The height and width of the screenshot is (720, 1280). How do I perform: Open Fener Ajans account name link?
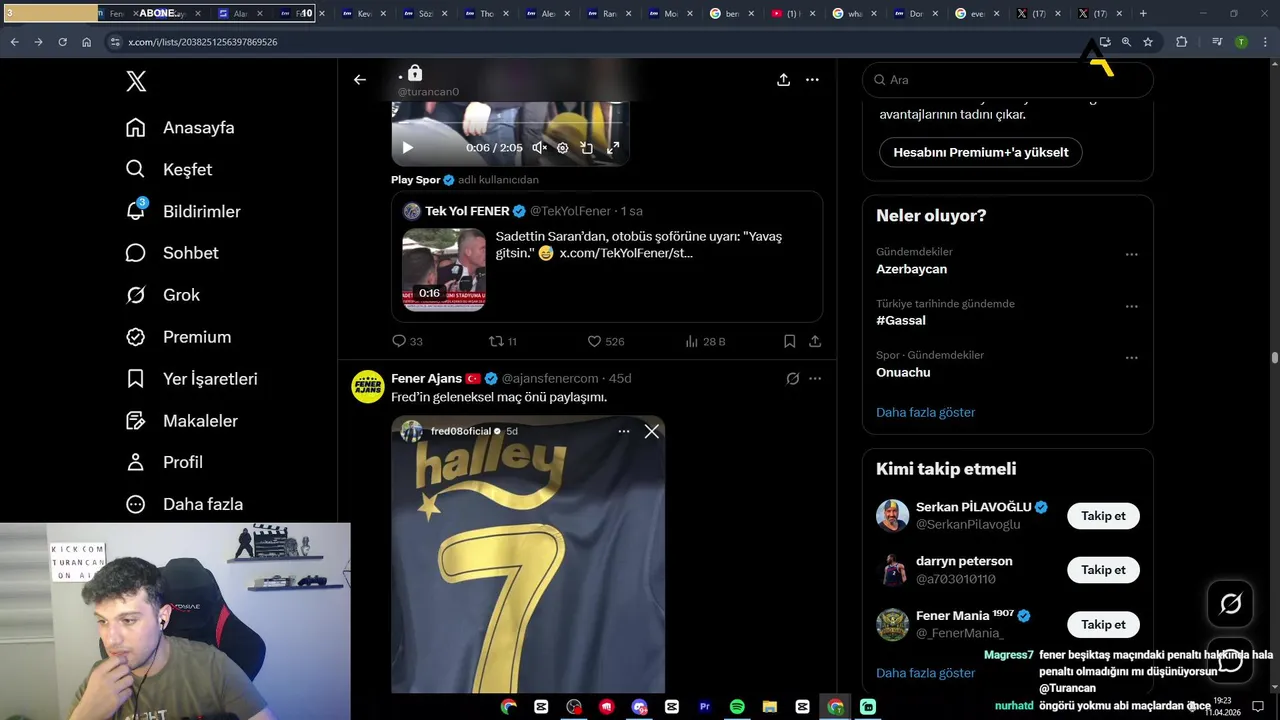(426, 378)
